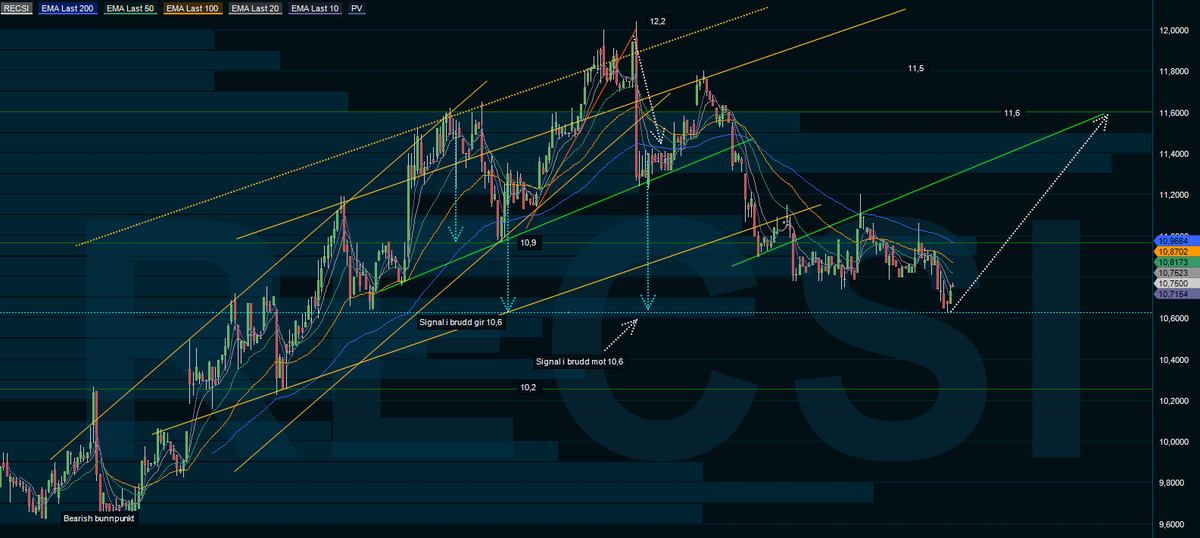Click the 10,0000 axis value
Image resolution: width=1200 pixels, height=538 pixels.
tap(1172, 441)
